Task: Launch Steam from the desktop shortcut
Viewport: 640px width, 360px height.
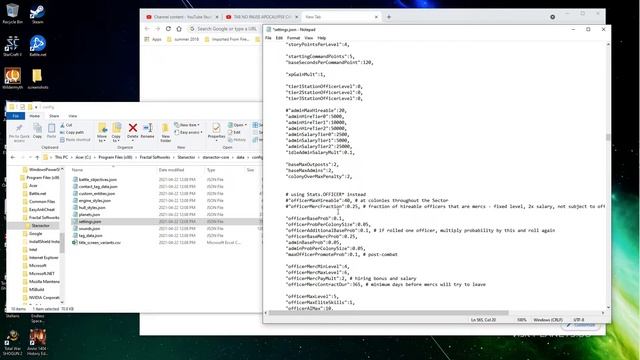Action: (x=38, y=13)
